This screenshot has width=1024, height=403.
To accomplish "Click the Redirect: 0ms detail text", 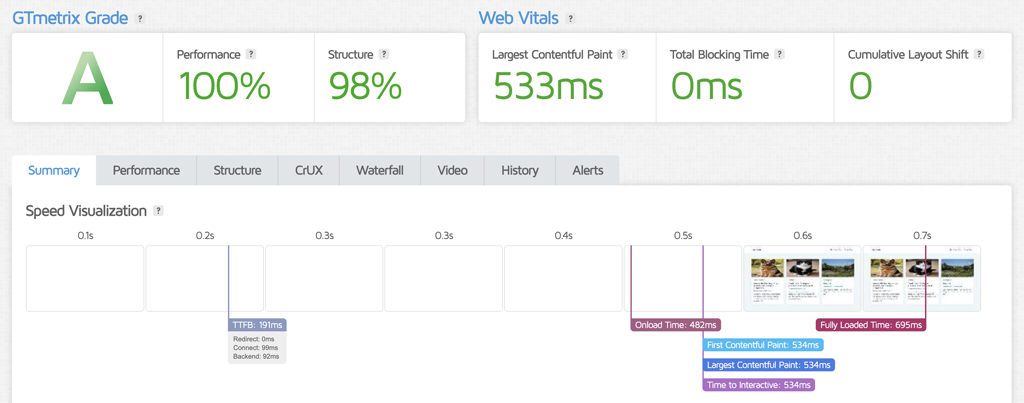I will click(254, 339).
